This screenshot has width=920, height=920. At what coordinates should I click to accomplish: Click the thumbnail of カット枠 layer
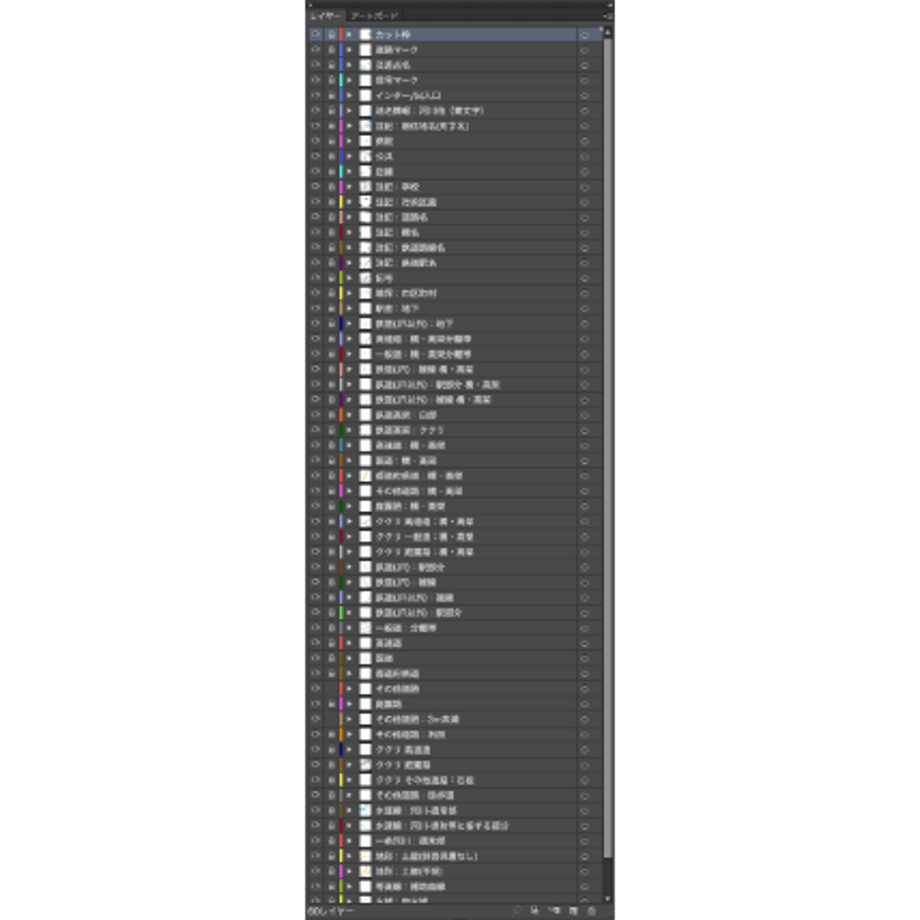(366, 35)
